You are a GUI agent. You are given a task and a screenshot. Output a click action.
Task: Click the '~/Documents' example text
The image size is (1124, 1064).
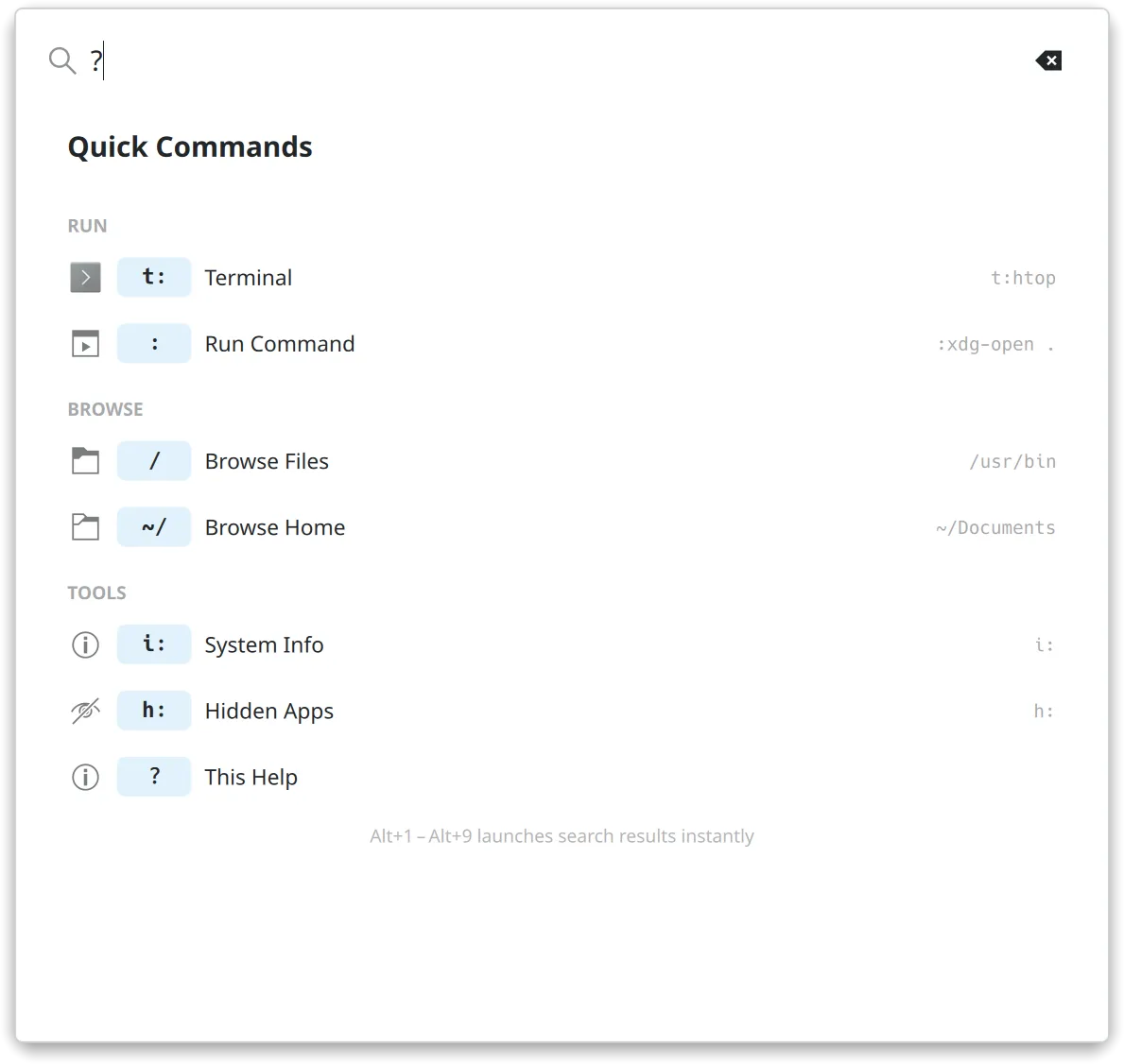[995, 528]
